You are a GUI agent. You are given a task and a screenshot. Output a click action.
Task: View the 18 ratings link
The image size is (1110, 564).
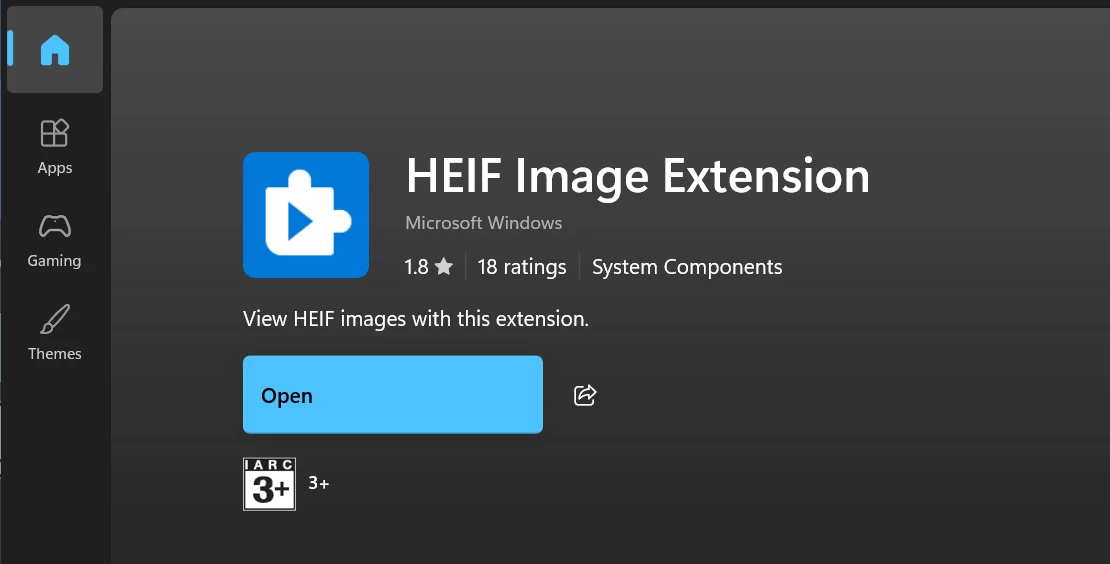(522, 267)
